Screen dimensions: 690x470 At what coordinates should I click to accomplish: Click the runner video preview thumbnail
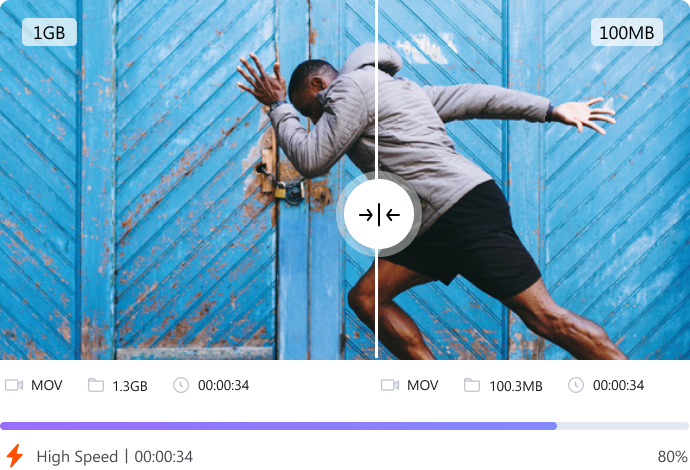pos(345,180)
